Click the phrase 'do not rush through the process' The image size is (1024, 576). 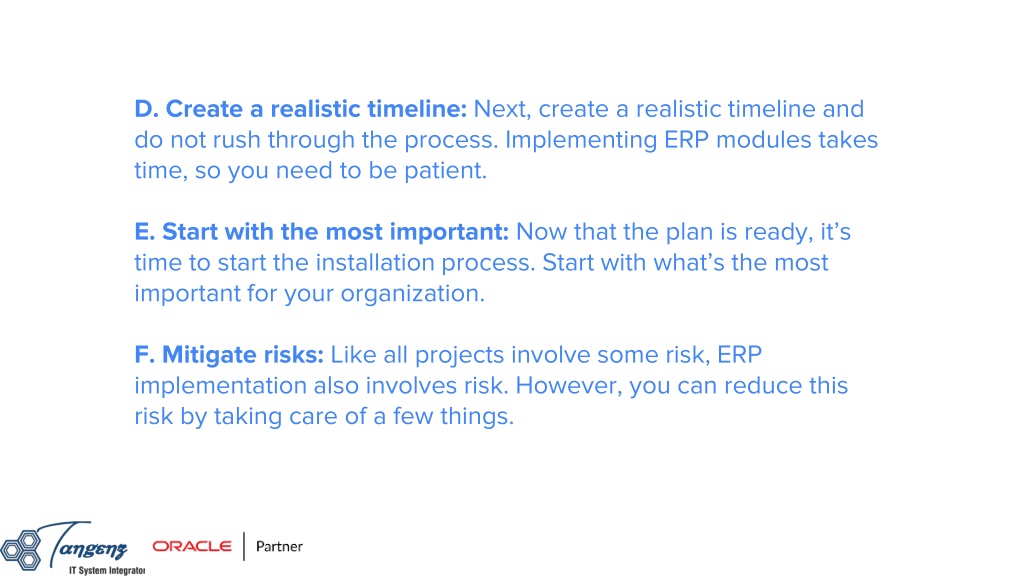click(316, 140)
